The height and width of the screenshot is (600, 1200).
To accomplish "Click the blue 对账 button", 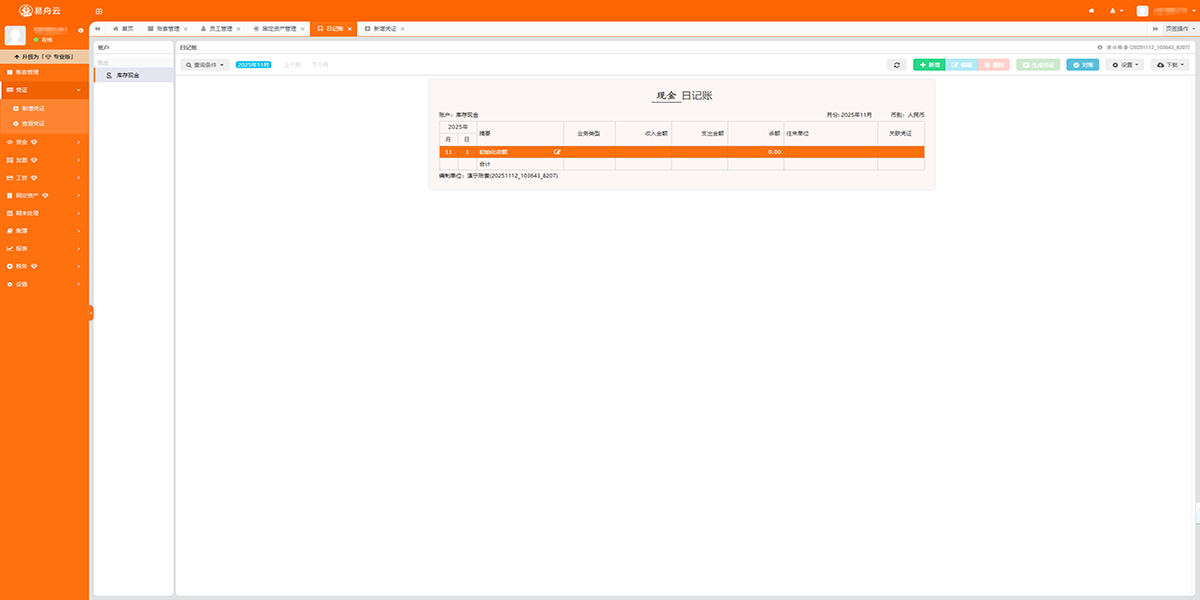I will point(1082,65).
